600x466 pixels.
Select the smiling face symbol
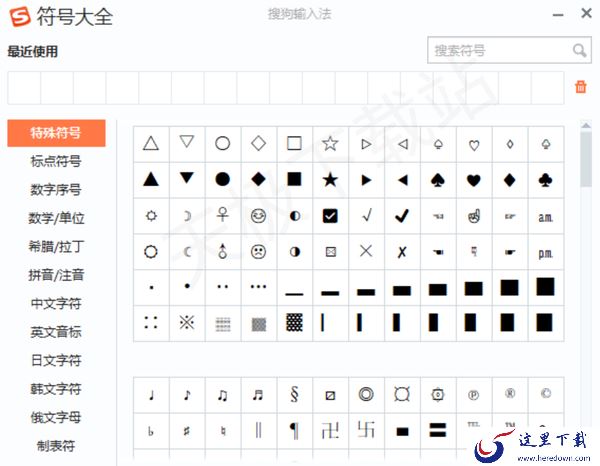coord(258,216)
